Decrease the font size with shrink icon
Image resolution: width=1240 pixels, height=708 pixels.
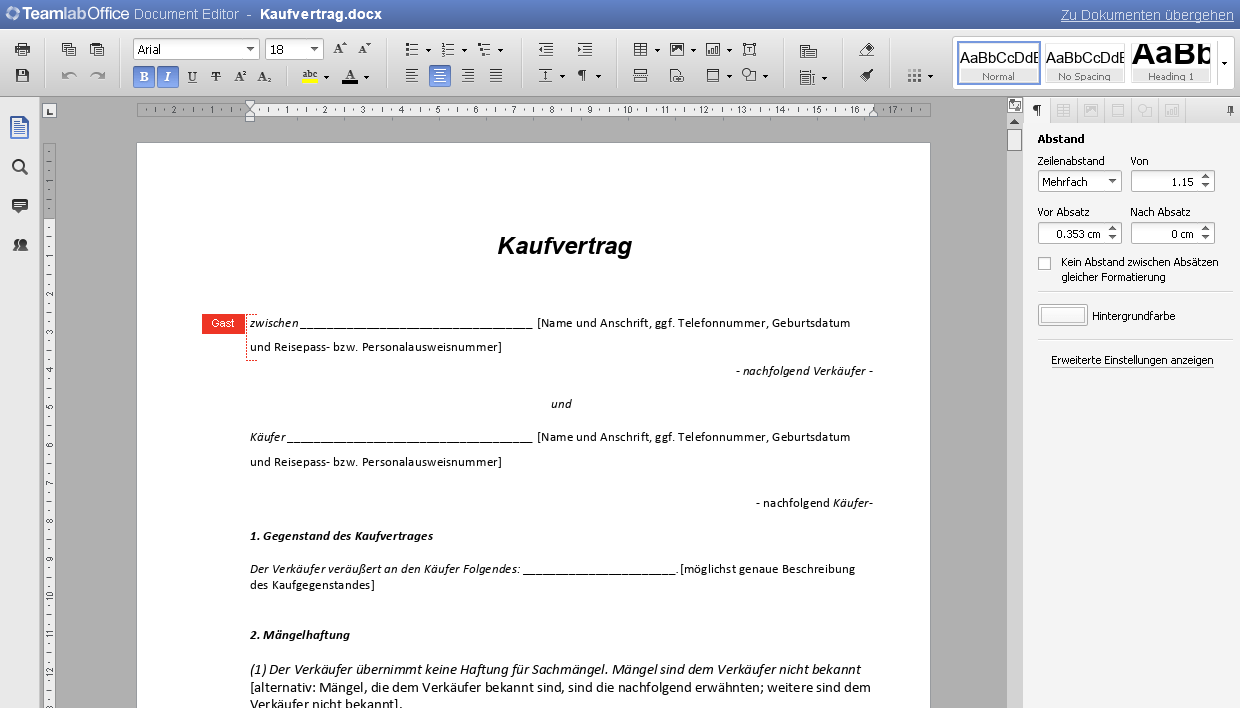[364, 49]
